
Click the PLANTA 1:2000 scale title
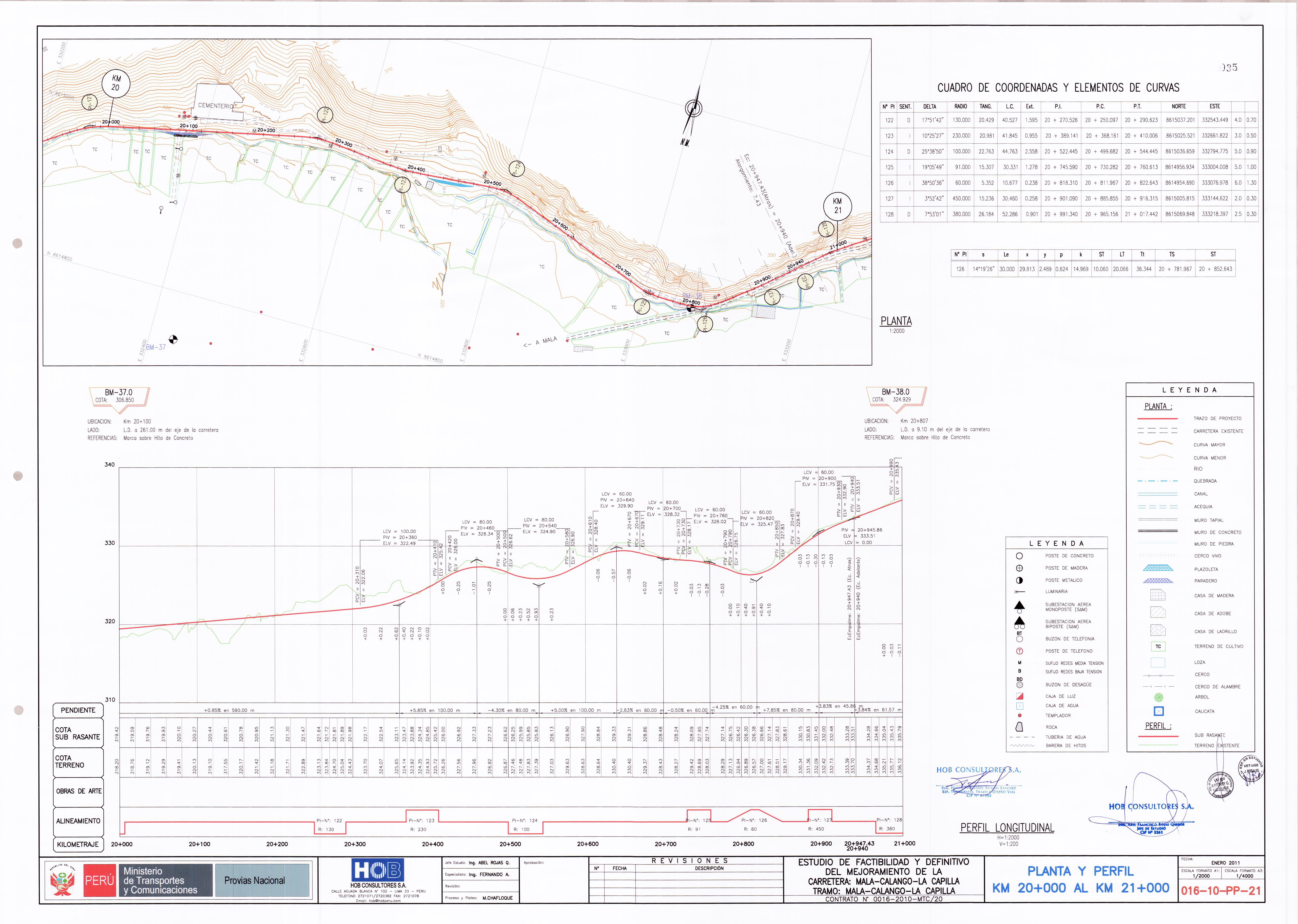896,324
